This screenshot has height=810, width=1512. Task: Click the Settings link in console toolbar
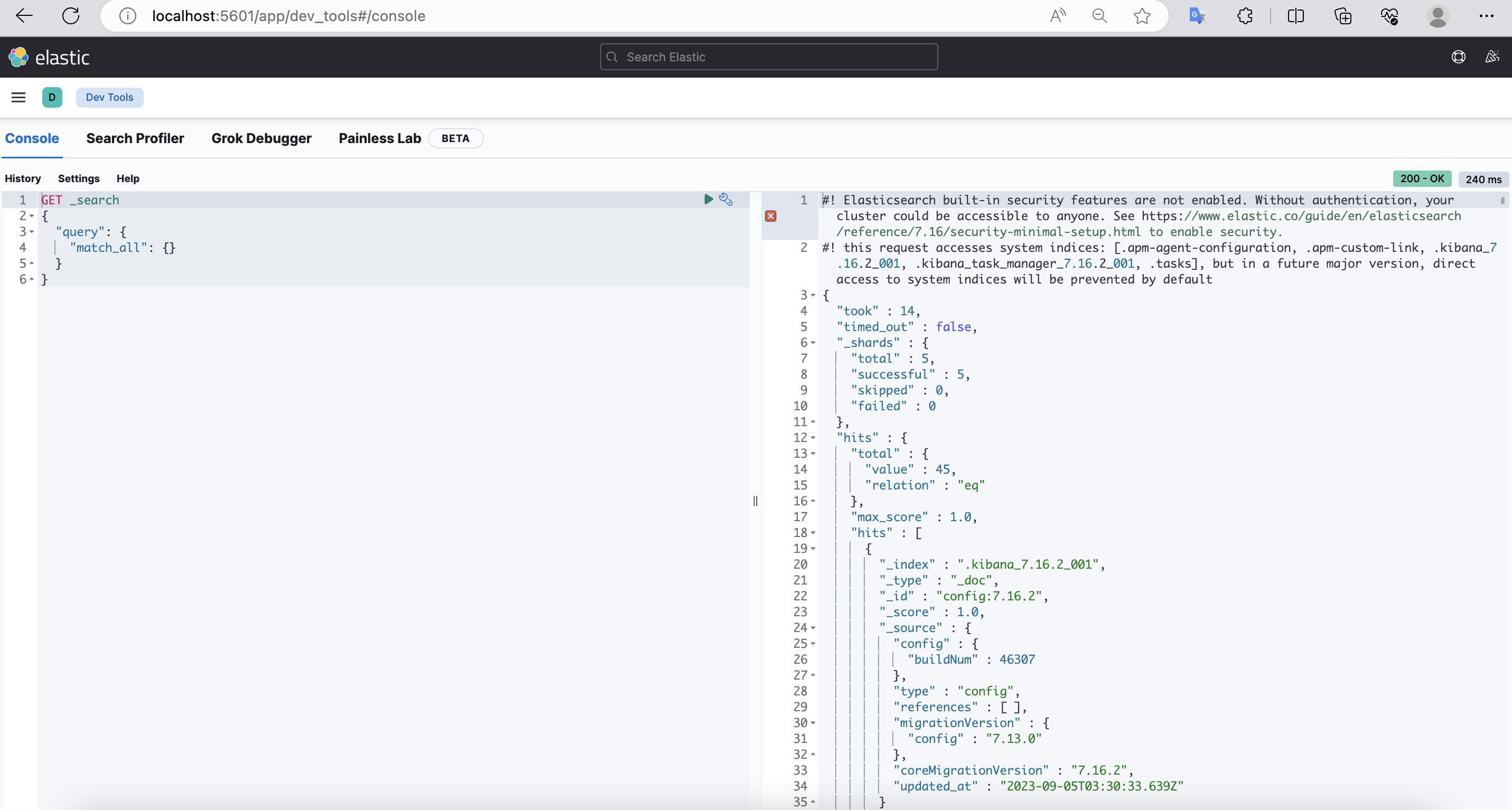[78, 178]
